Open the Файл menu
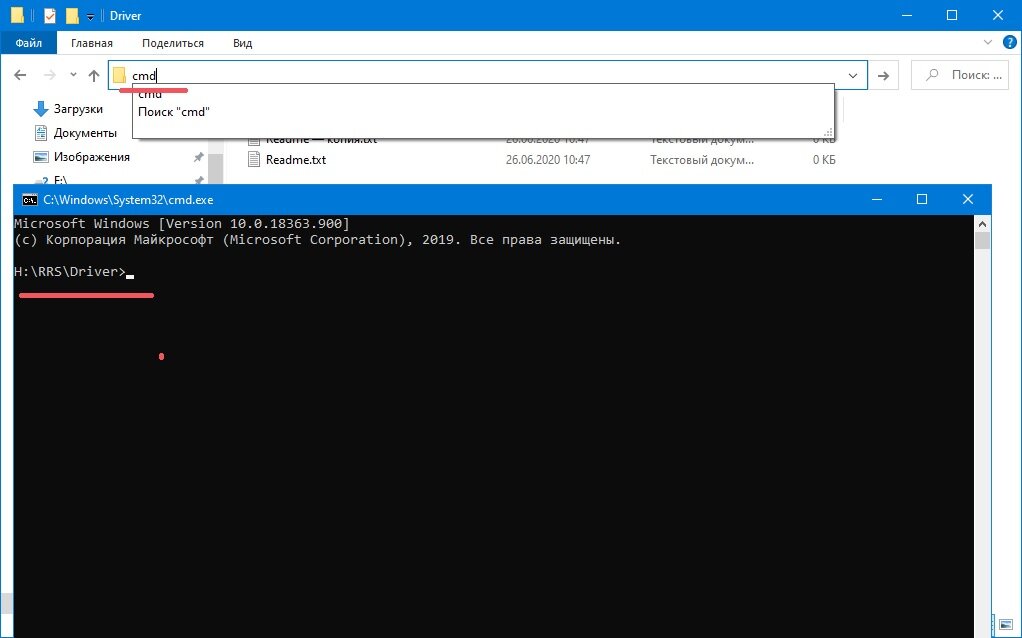 (x=29, y=42)
